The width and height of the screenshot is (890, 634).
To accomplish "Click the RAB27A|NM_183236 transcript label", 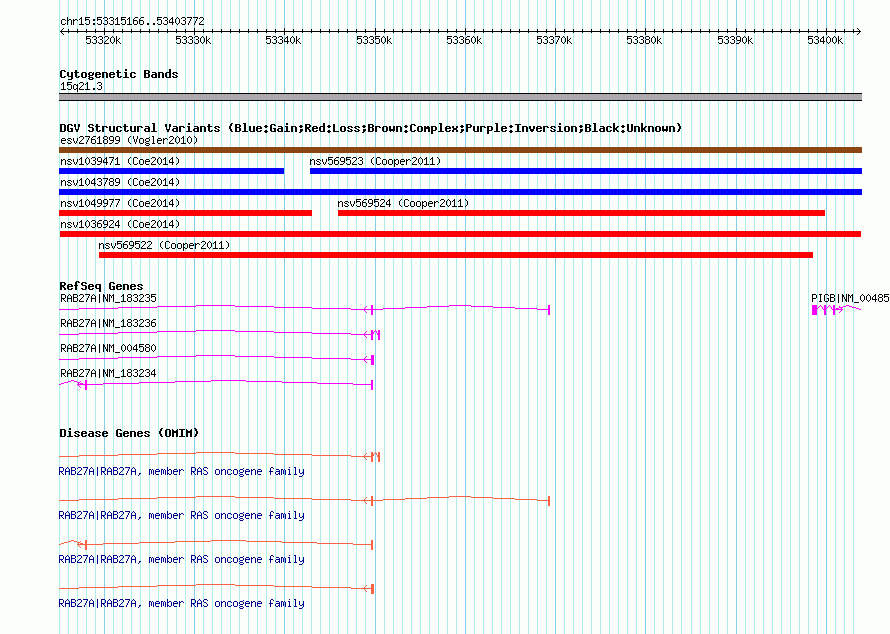I will click(x=108, y=324).
